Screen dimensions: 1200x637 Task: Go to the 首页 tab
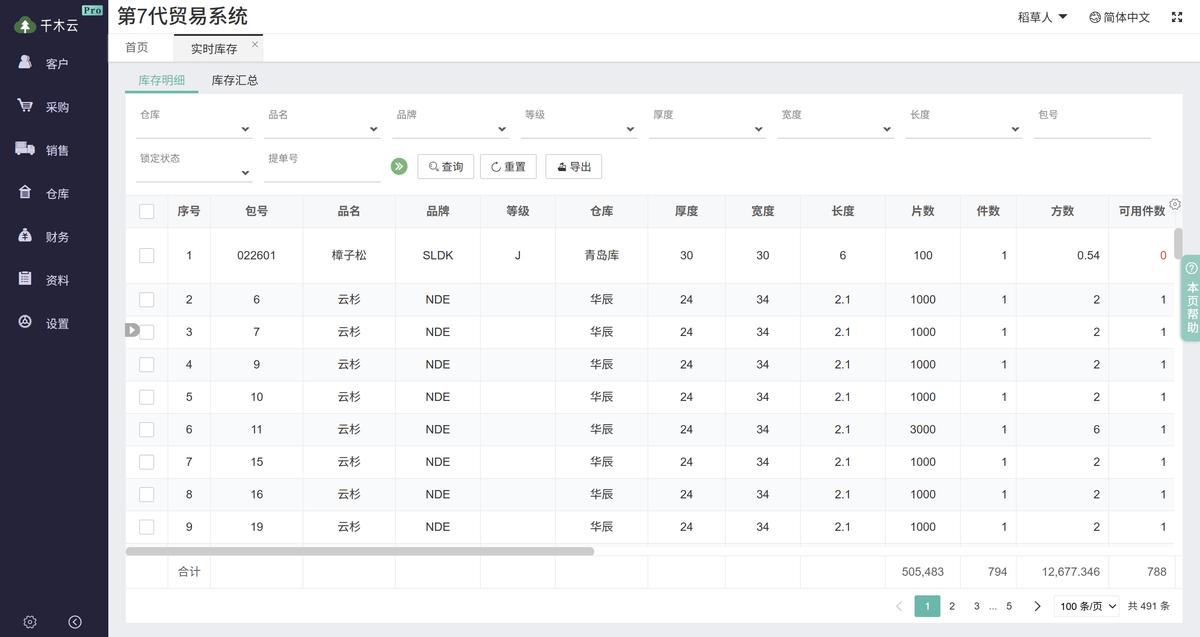click(x=137, y=48)
